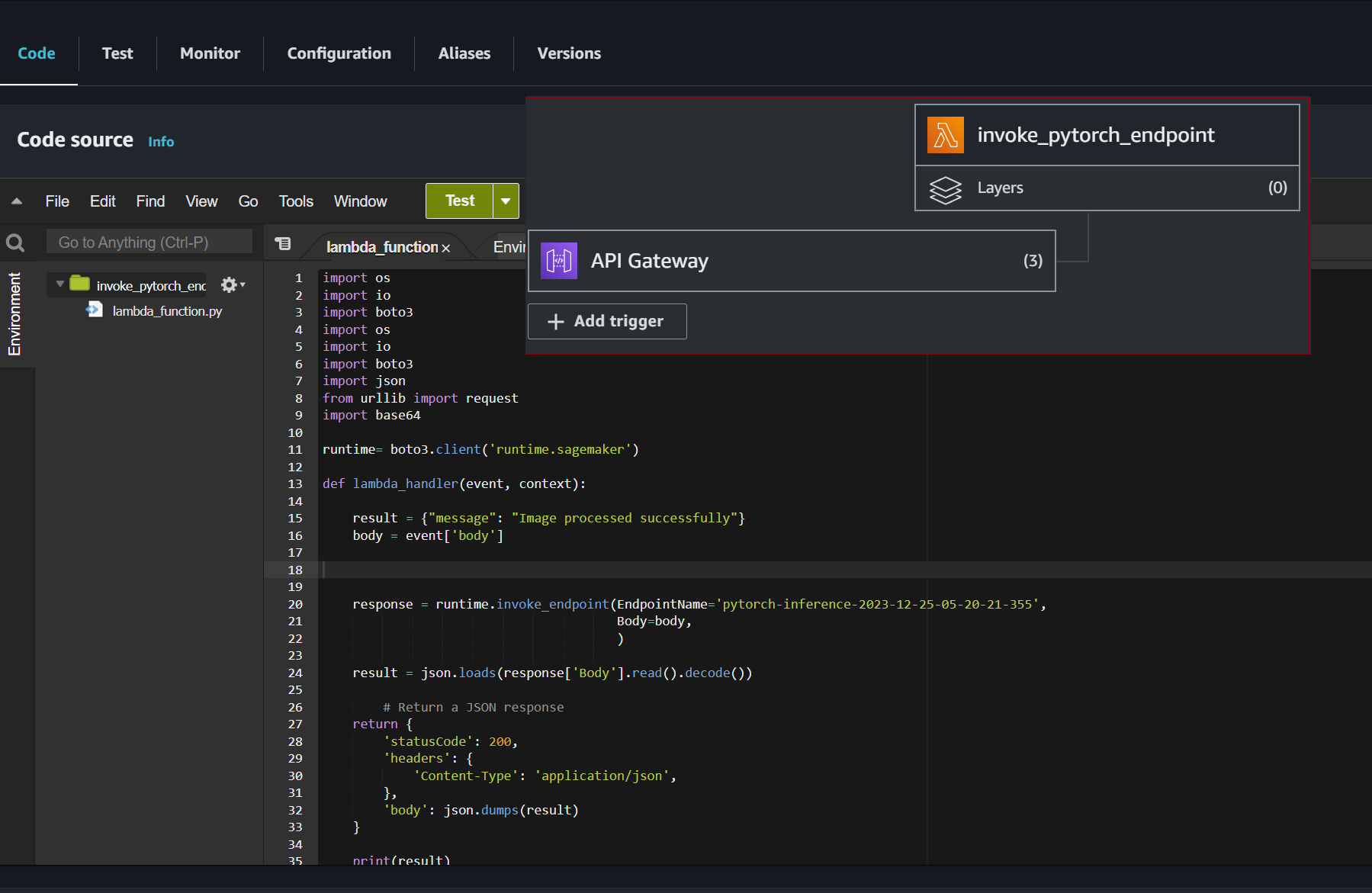1372x893 pixels.
Task: Click the 'def lambda_handler(event, context):' line
Action: pyautogui.click(x=454, y=483)
